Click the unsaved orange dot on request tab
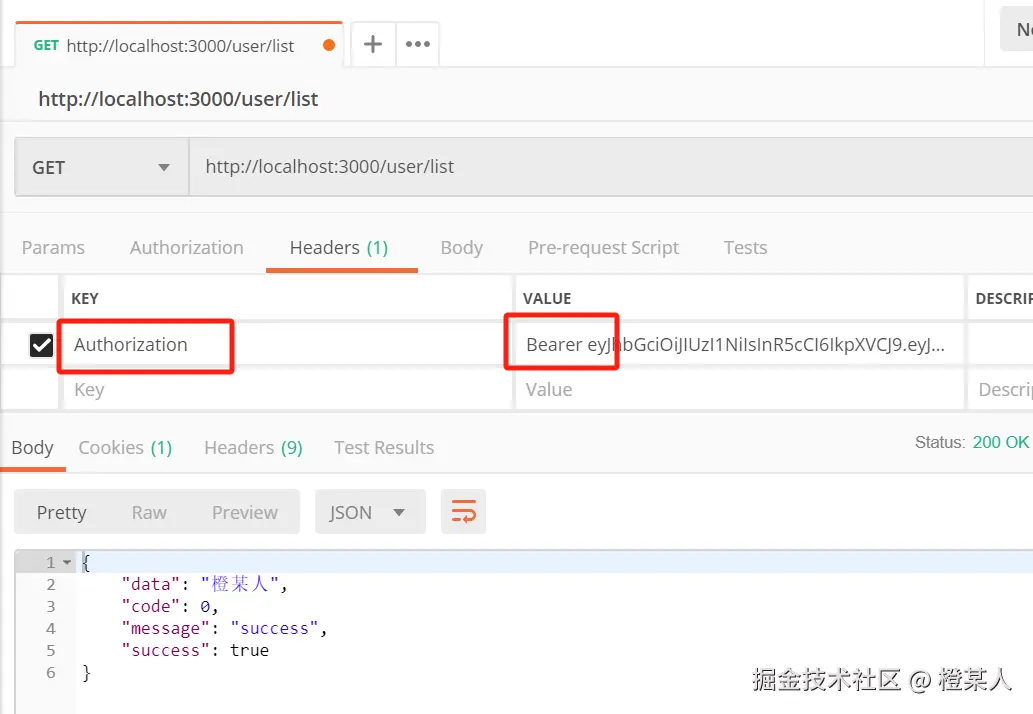 (329, 45)
